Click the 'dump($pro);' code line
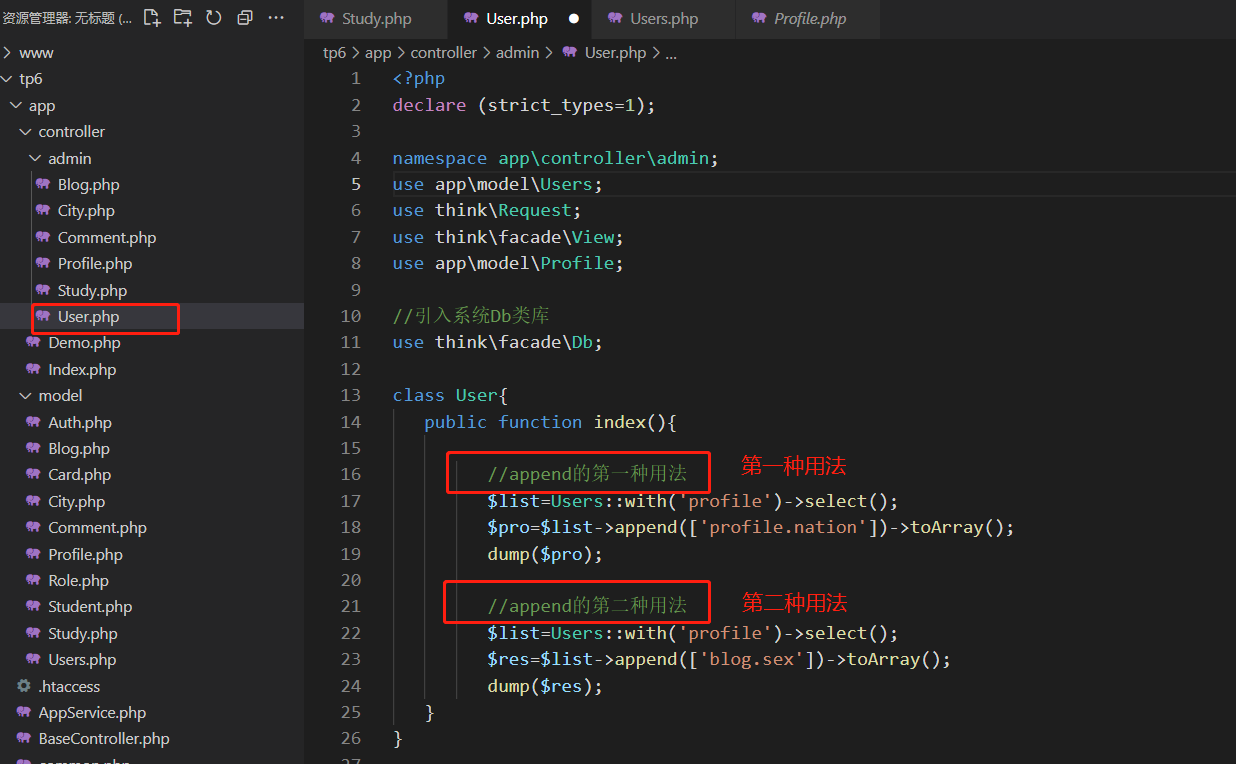Viewport: 1236px width, 764px height. (x=545, y=554)
